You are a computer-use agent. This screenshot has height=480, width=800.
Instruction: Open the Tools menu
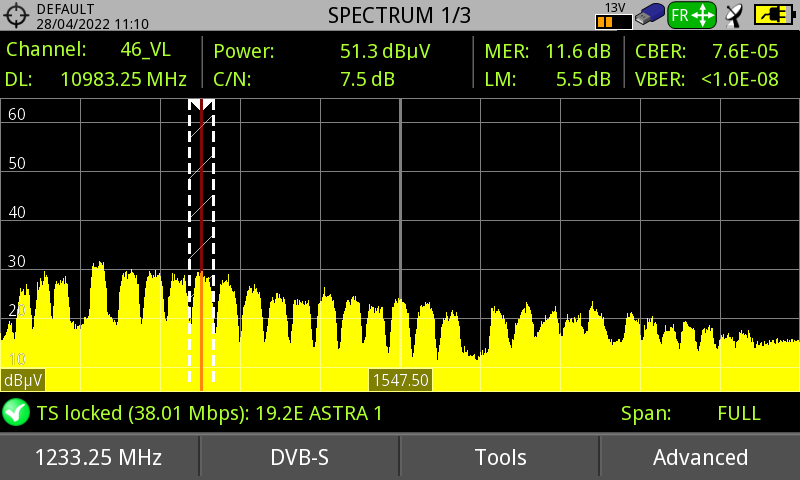point(500,457)
